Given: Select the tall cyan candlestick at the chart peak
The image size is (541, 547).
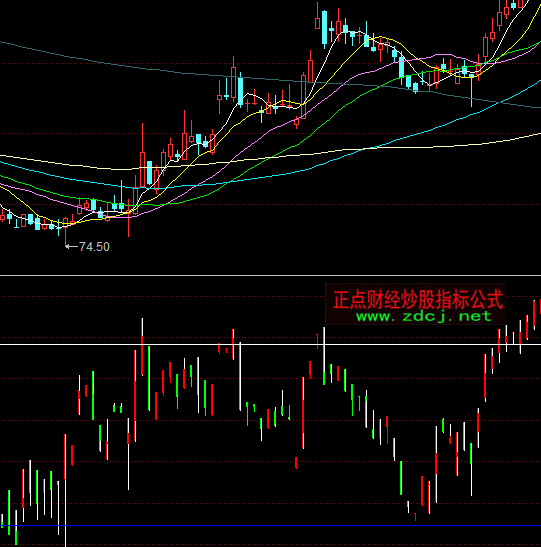Looking at the screenshot, I should [x=324, y=29].
